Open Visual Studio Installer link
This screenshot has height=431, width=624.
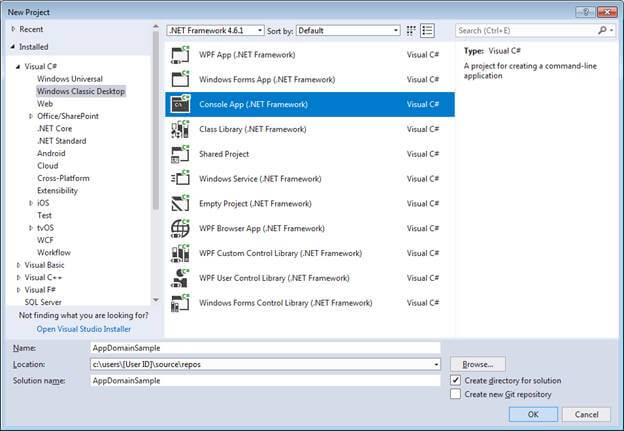(x=84, y=329)
